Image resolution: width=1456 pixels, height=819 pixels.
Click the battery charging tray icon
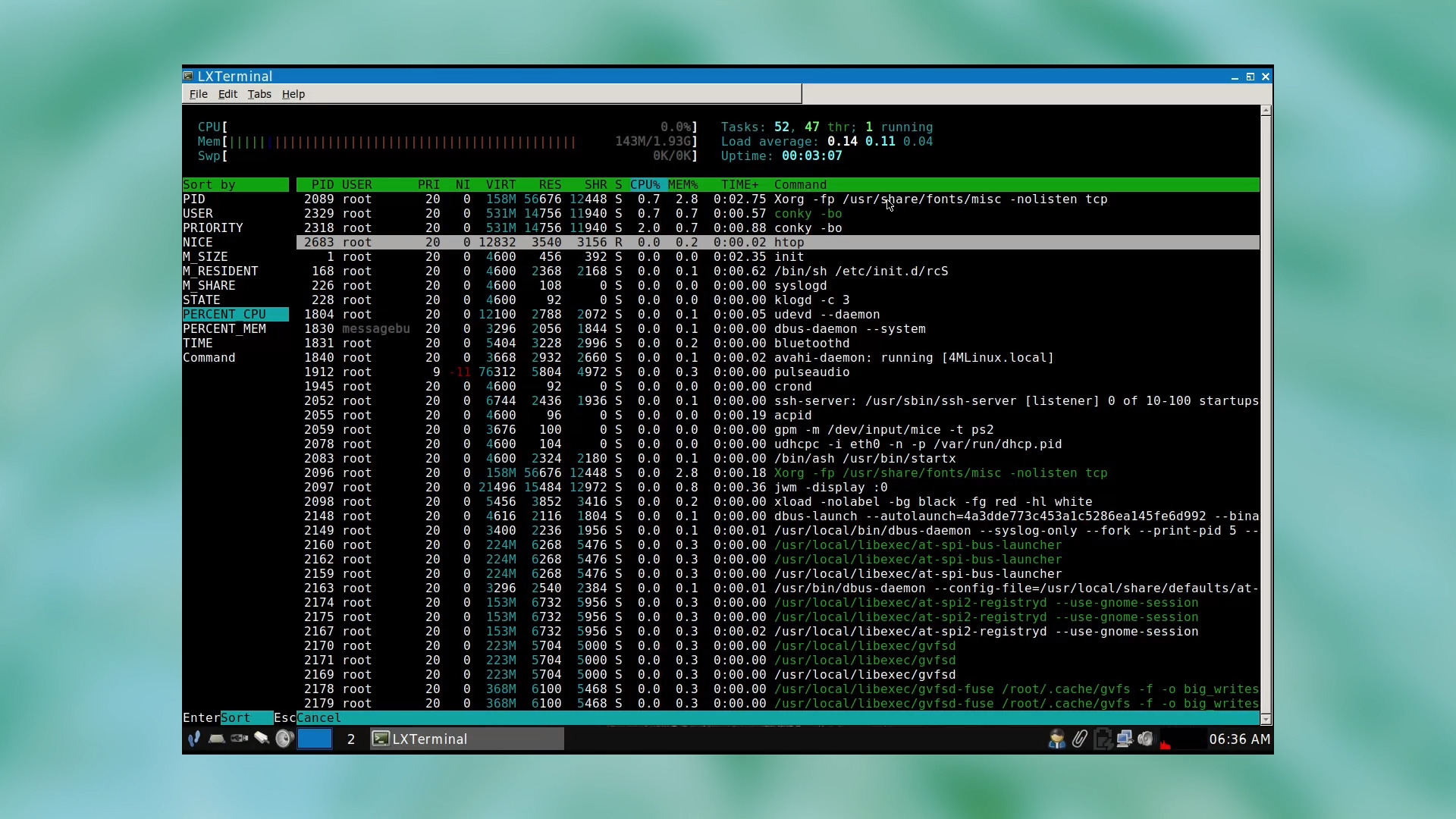coord(1102,739)
